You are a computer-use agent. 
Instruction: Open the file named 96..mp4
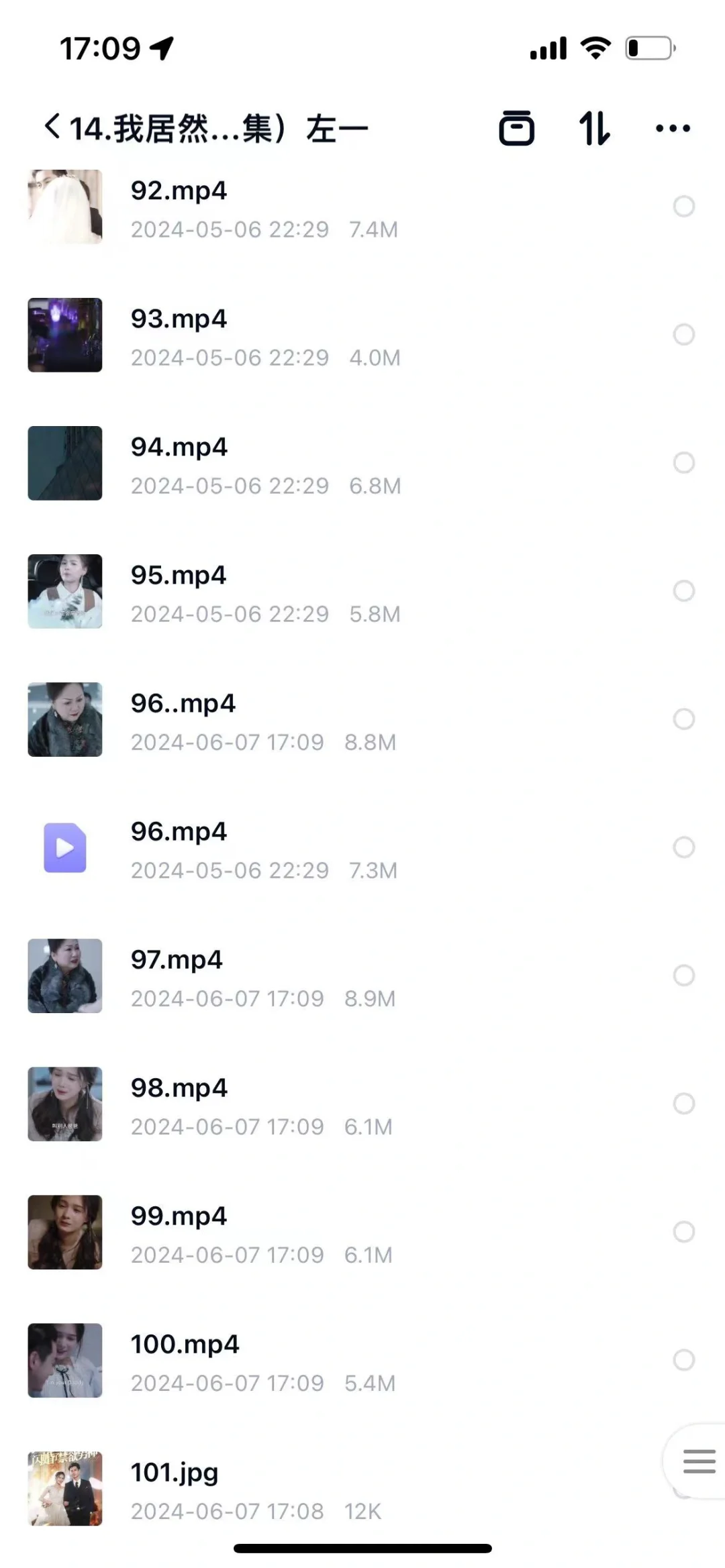pos(183,703)
